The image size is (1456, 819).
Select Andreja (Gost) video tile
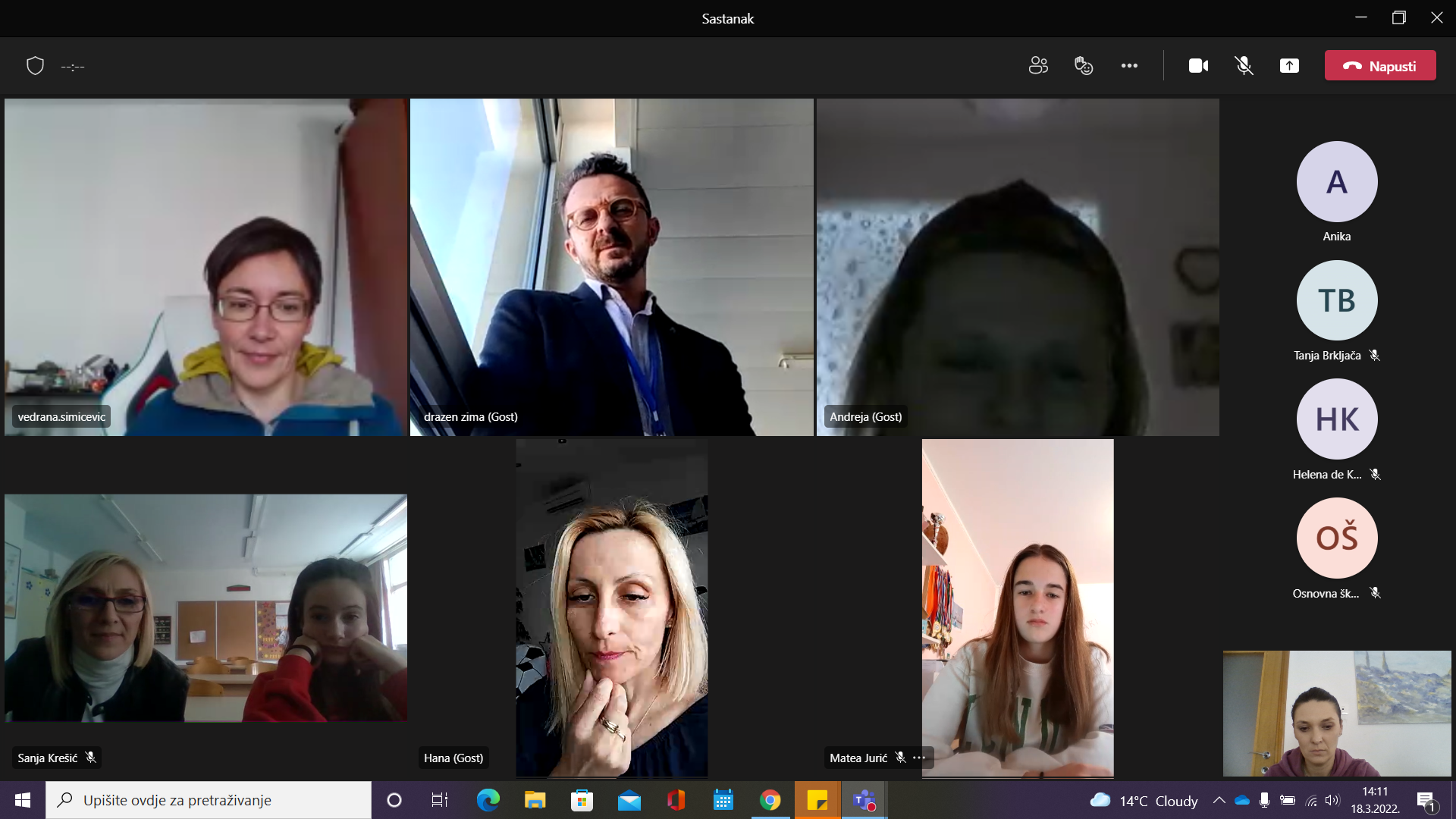pos(1018,267)
